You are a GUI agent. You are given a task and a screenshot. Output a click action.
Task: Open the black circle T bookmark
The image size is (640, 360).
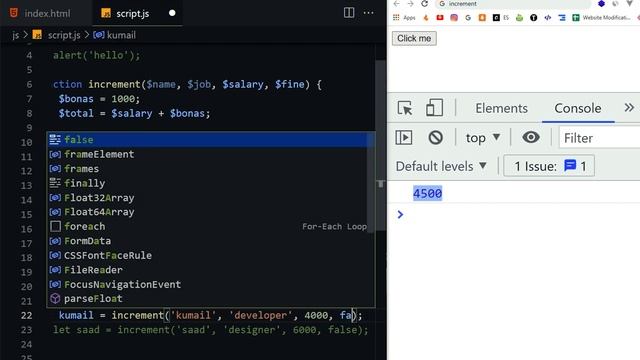pyautogui.click(x=533, y=18)
